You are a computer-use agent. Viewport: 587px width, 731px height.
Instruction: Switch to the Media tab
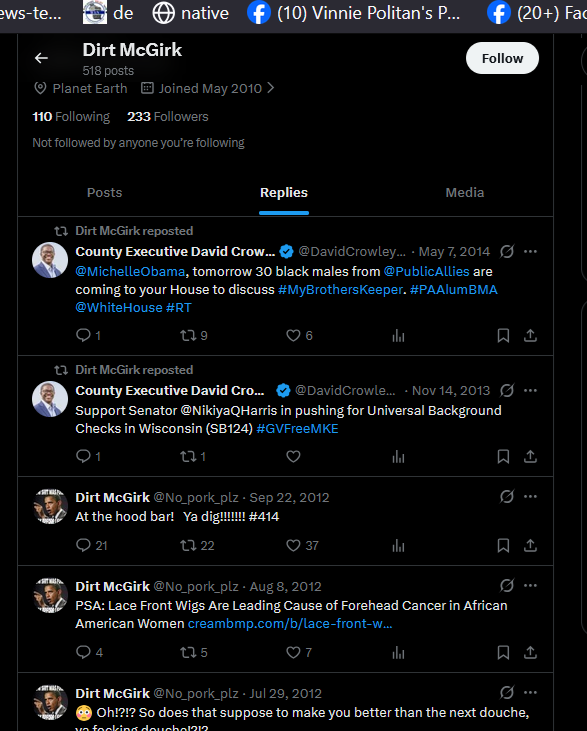(x=464, y=193)
